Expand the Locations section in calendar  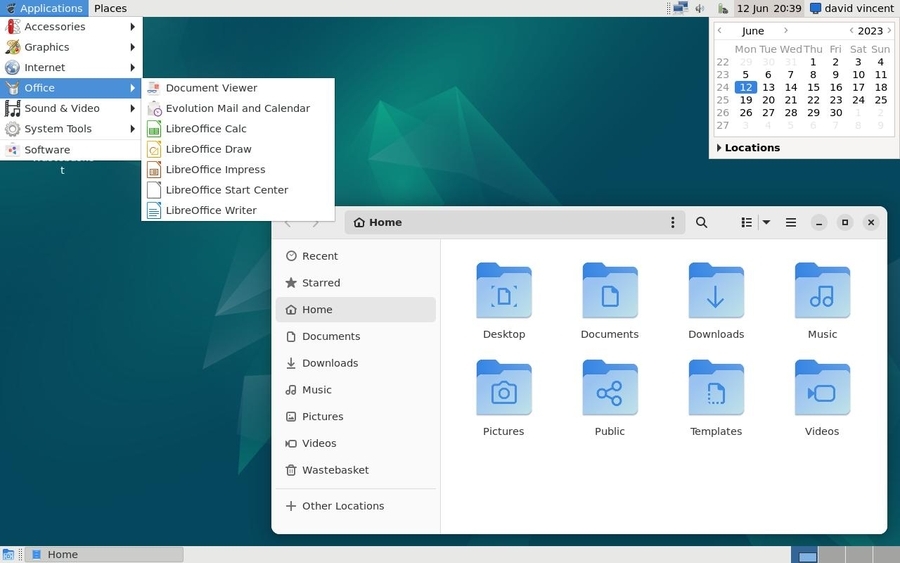pos(748,147)
